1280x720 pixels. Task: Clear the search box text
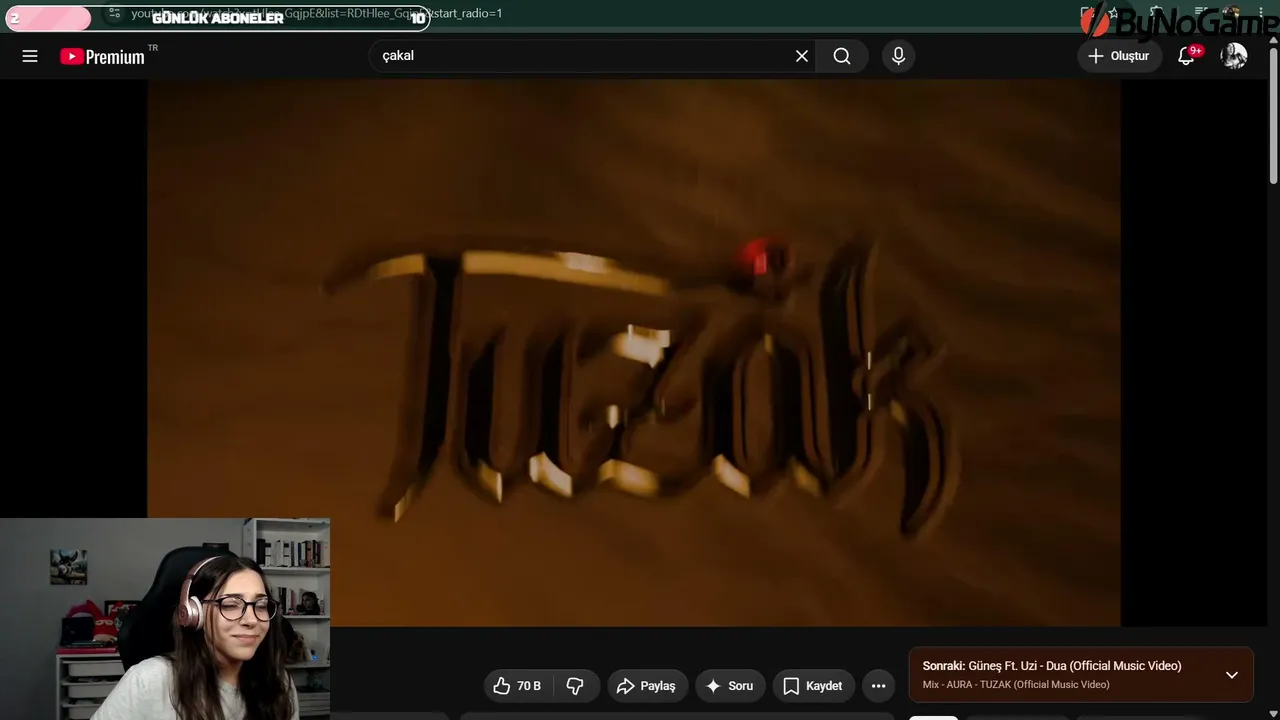click(802, 56)
